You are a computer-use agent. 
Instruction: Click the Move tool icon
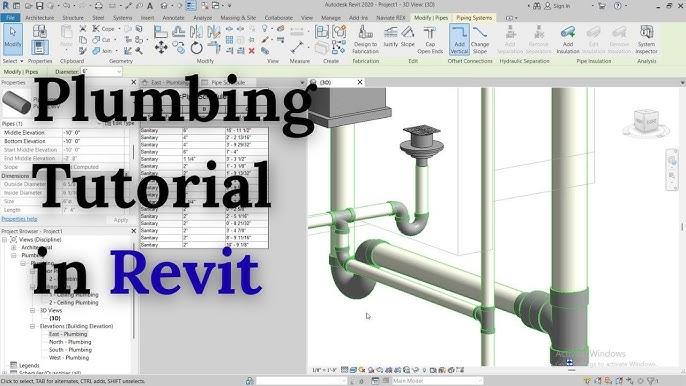161,47
